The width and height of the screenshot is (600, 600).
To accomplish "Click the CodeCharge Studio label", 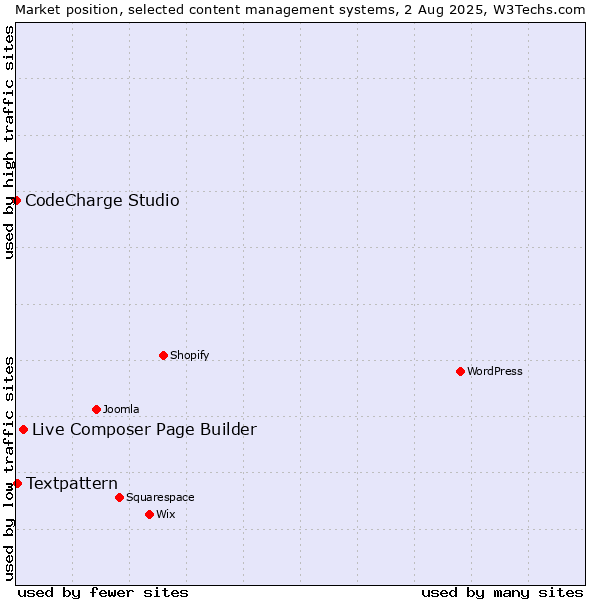I will pyautogui.click(x=102, y=201).
